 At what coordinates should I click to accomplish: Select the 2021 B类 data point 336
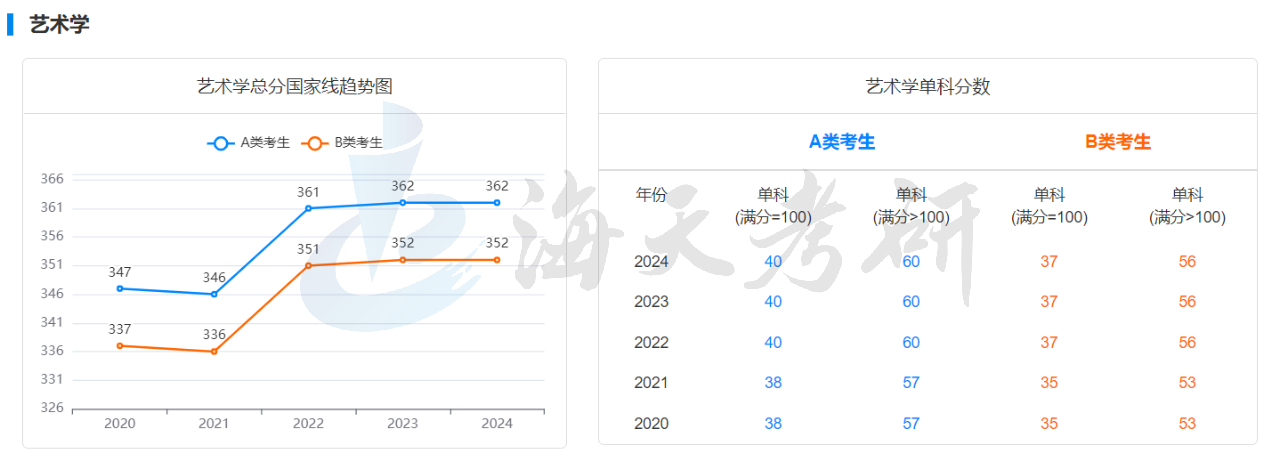pyautogui.click(x=214, y=351)
